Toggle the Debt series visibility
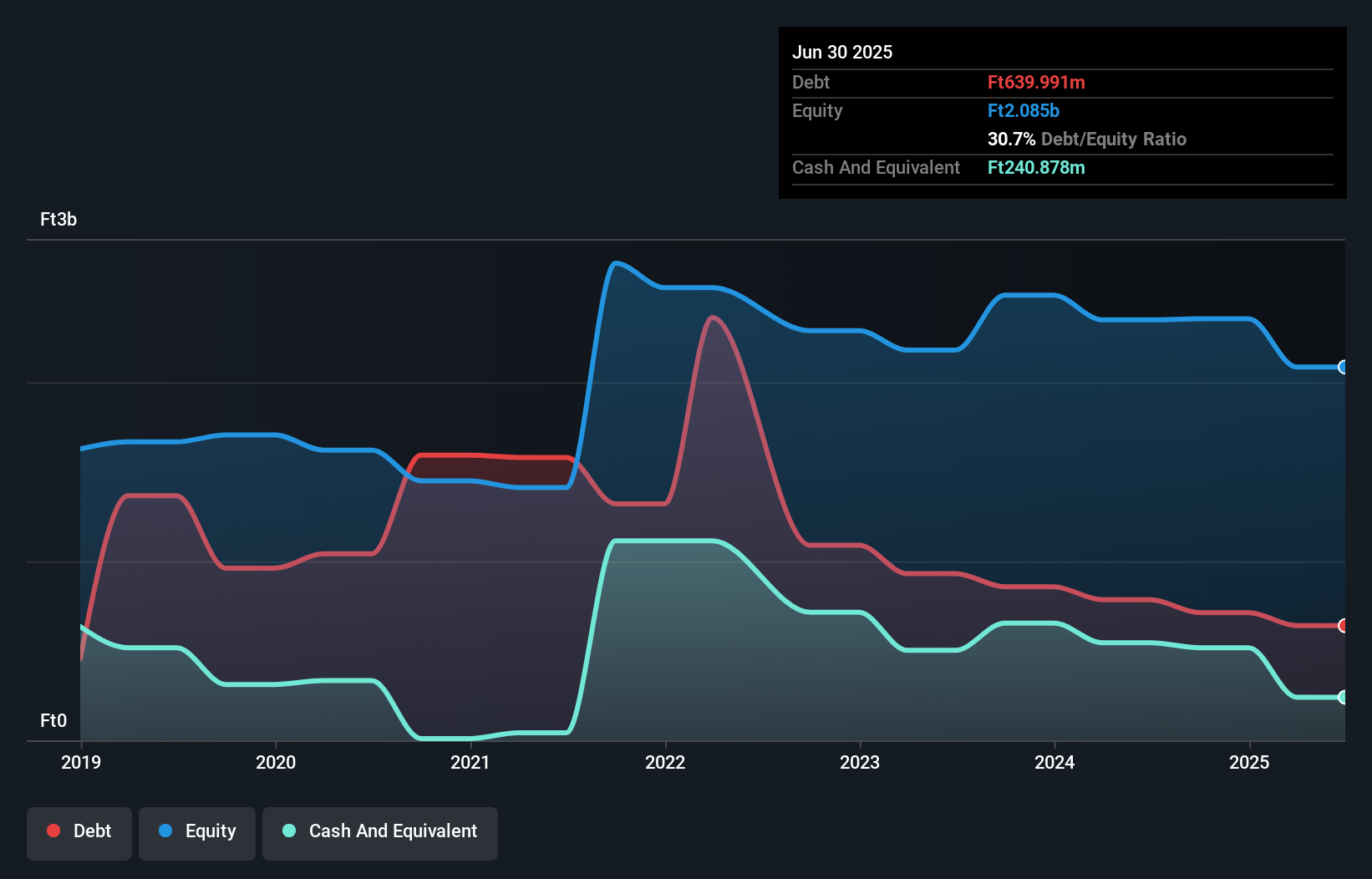 (x=79, y=832)
